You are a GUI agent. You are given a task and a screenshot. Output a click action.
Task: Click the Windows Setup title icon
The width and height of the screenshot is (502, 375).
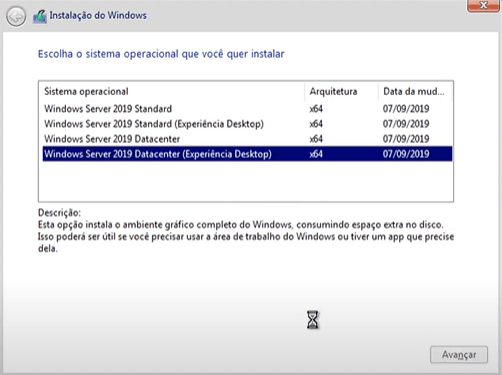pyautogui.click(x=39, y=16)
